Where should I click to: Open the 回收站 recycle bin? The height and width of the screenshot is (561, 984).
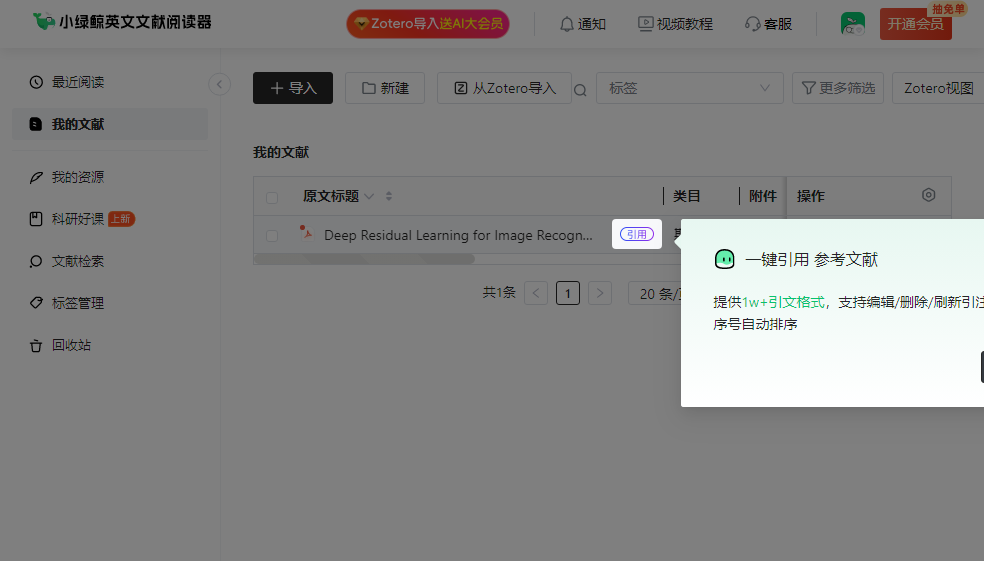point(110,345)
